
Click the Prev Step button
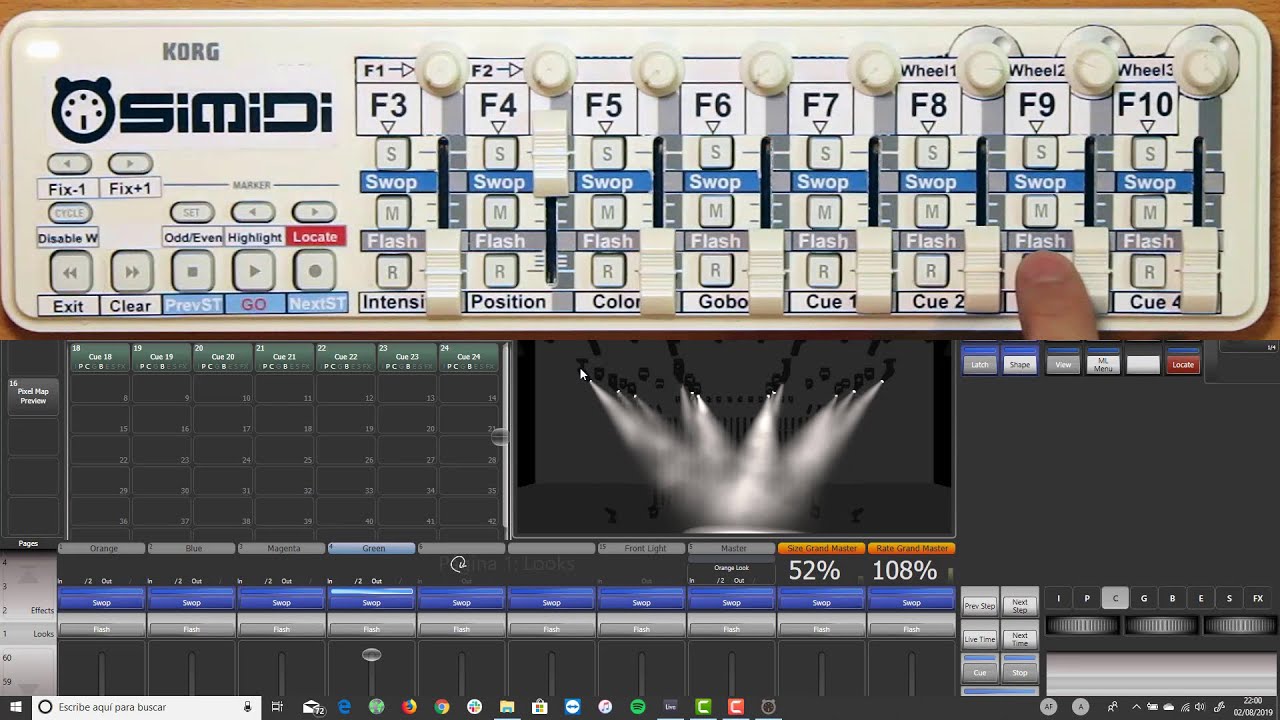pos(980,606)
